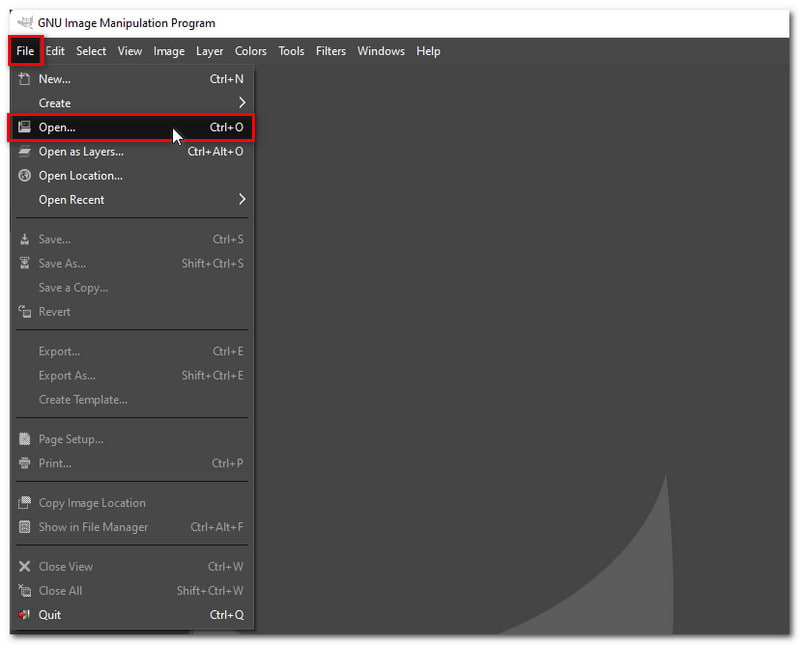The width and height of the screenshot is (800, 645).
Task: Open the Layer menu
Action: 209,51
